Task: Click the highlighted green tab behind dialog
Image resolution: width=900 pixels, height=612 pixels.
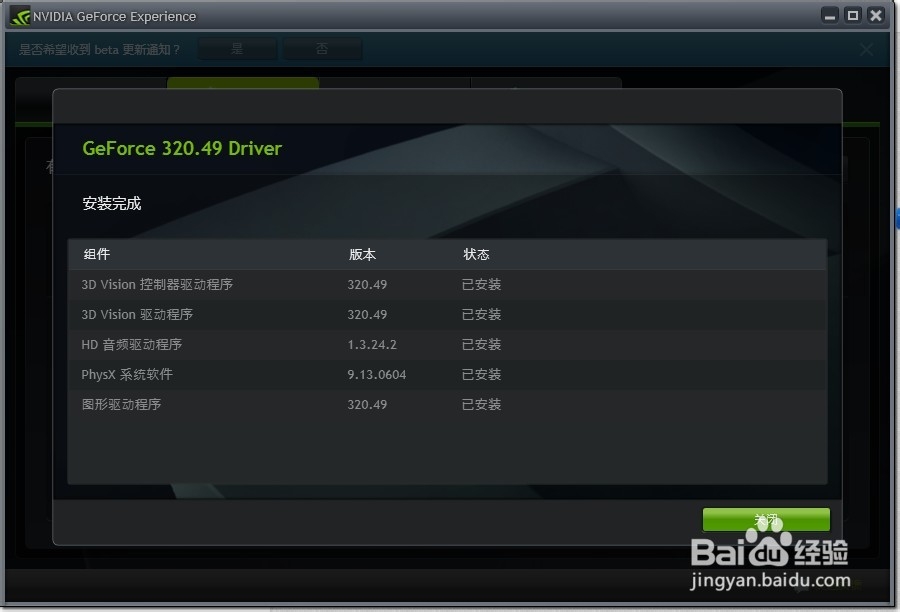Action: point(243,83)
